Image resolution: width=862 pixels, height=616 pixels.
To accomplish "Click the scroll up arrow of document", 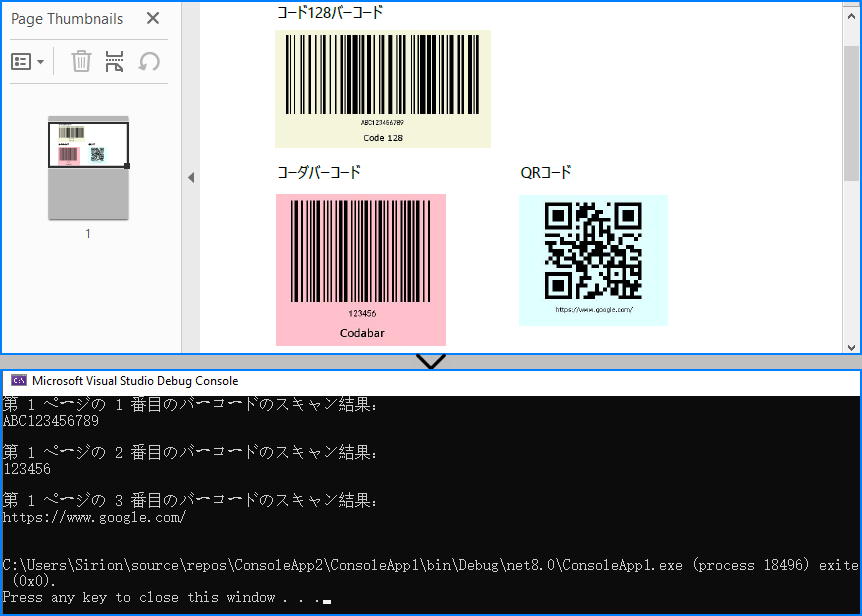I will (x=851, y=16).
